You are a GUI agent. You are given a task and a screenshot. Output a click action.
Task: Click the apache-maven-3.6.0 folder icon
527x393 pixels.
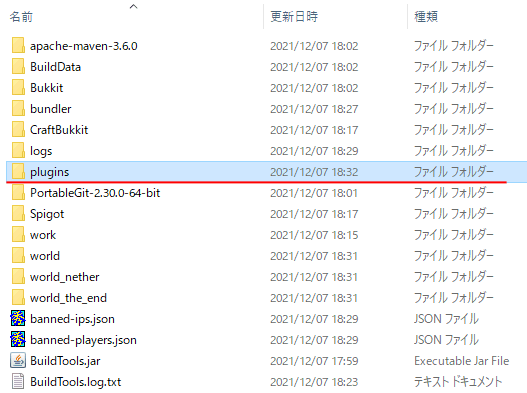[x=18, y=45]
